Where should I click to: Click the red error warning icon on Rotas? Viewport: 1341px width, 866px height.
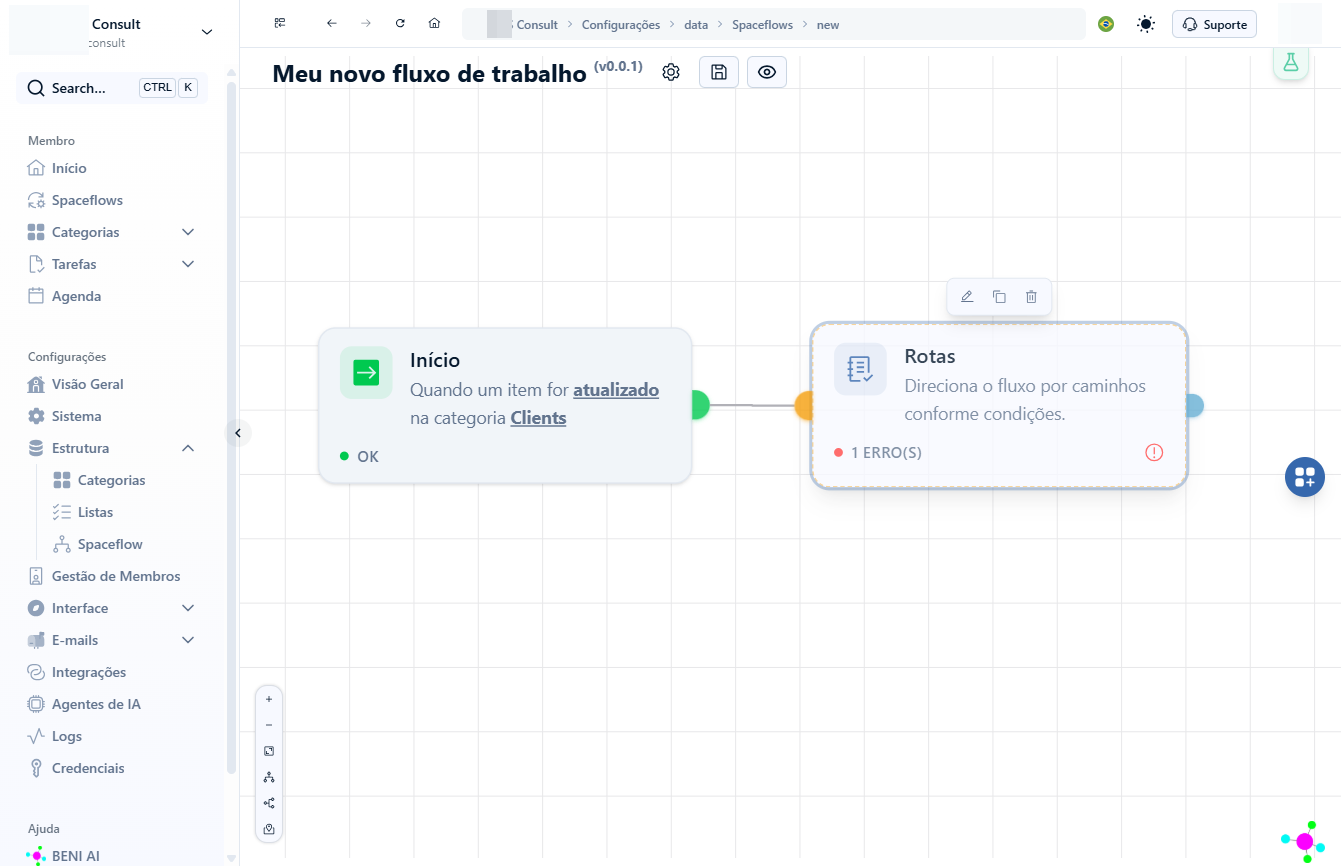[x=1154, y=453]
